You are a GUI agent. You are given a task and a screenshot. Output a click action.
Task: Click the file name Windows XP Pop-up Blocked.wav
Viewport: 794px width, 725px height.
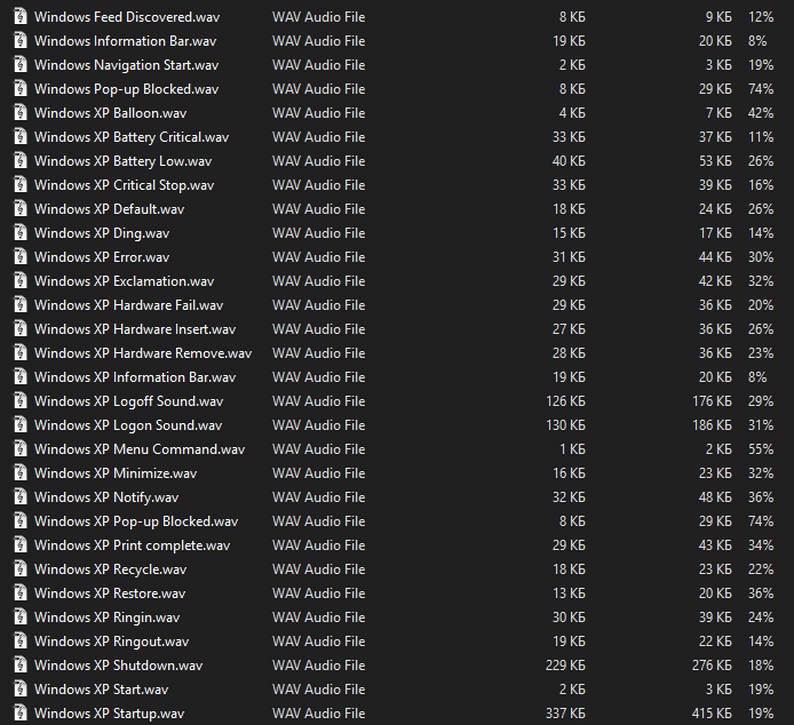click(x=136, y=521)
